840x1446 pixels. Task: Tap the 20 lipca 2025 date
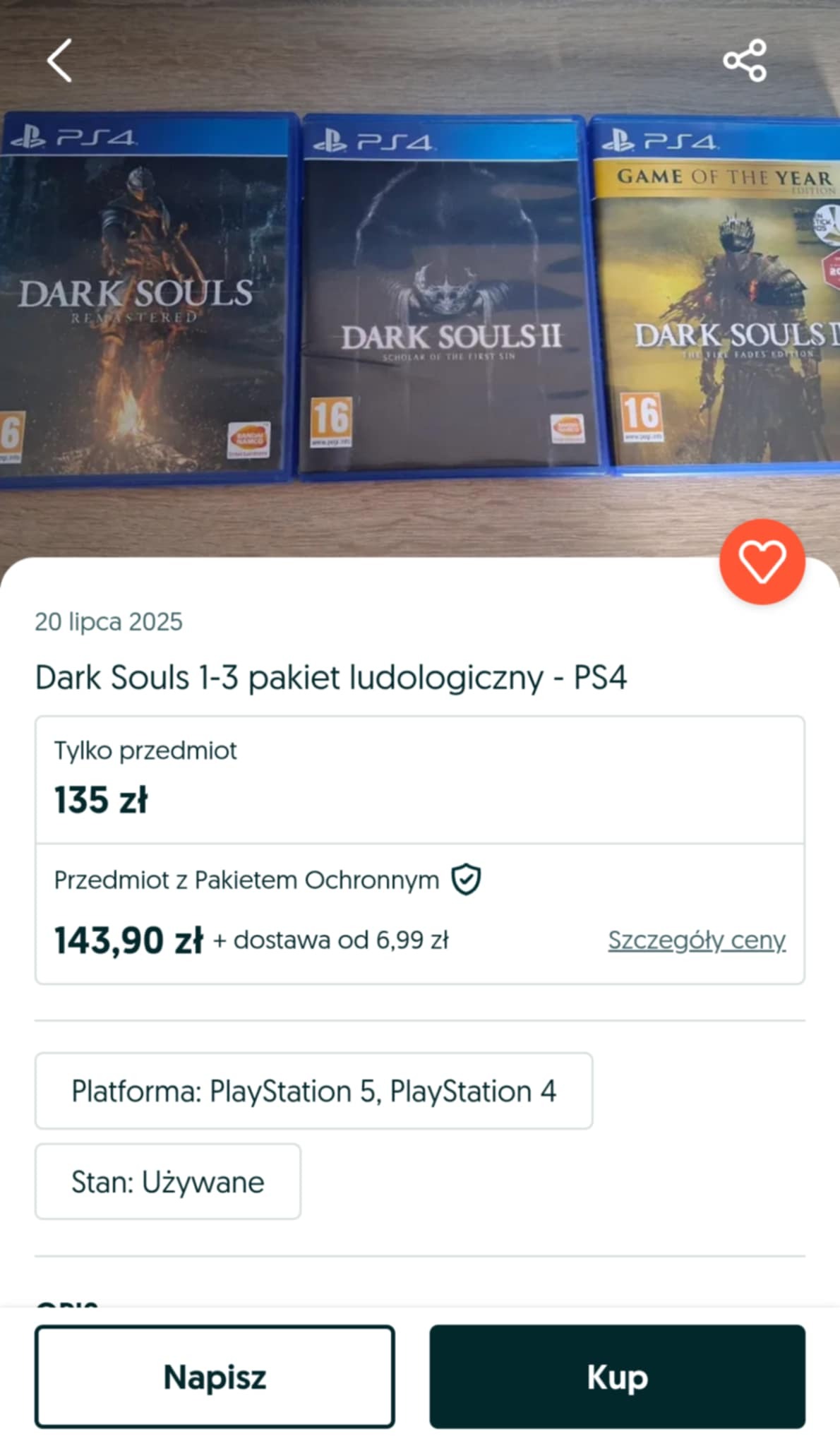click(109, 621)
